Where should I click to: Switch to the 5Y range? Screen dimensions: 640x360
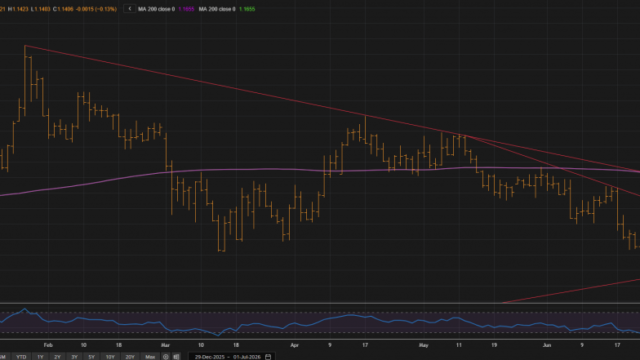click(92, 357)
